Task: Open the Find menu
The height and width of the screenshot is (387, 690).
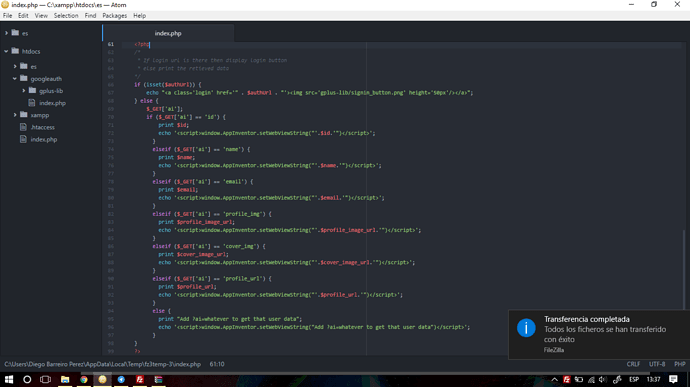Action: pos(90,15)
